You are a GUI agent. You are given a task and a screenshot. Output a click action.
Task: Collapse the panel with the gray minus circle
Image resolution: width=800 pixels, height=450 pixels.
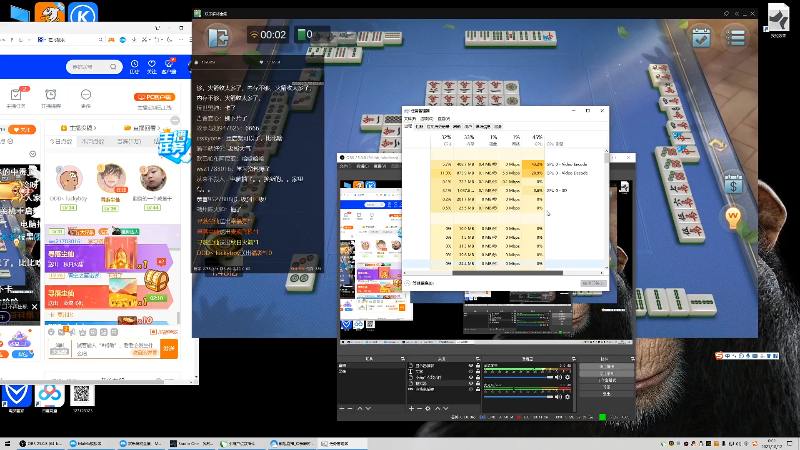(175, 120)
